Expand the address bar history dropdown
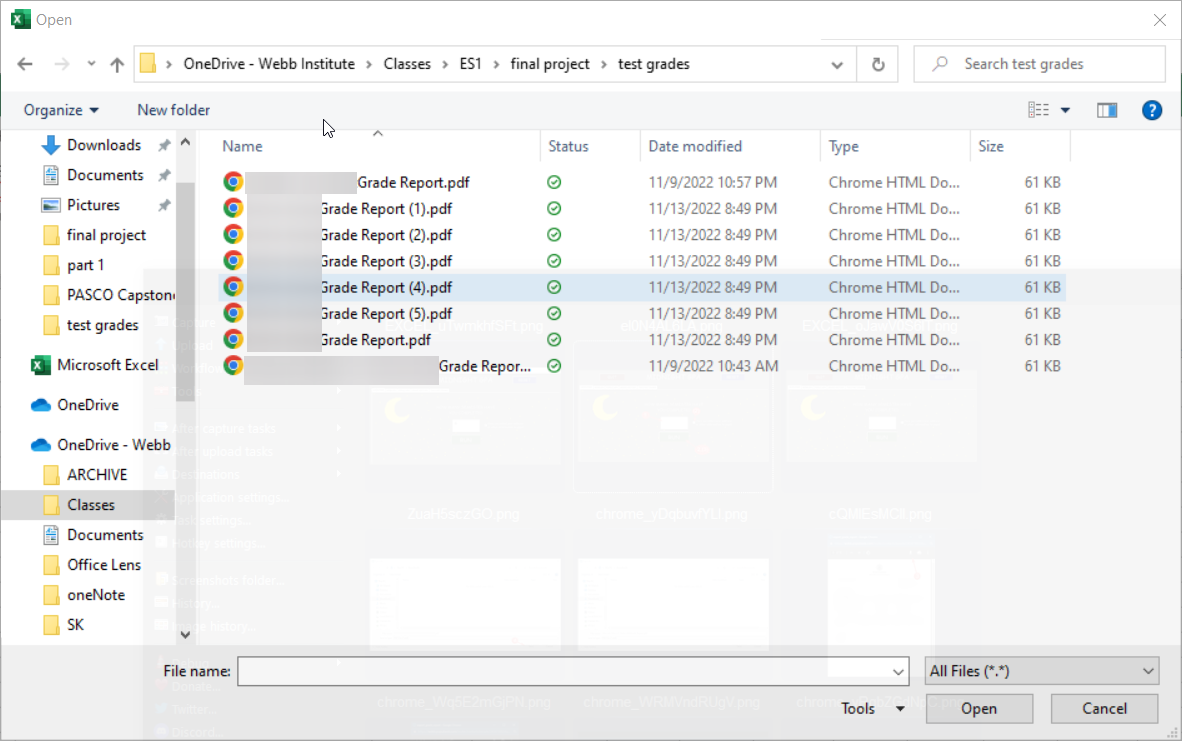Screen dimensions: 1182x741 [x=837, y=64]
